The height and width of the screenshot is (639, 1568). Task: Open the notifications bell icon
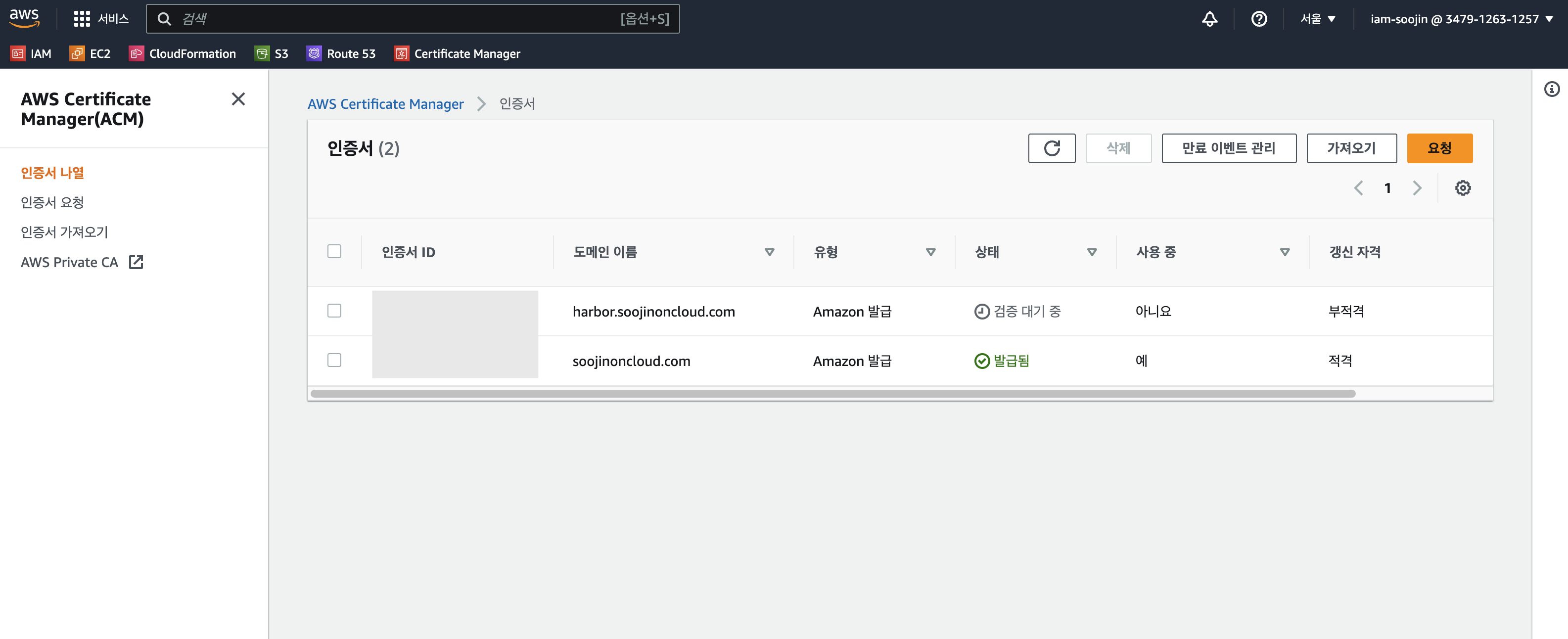[1209, 19]
